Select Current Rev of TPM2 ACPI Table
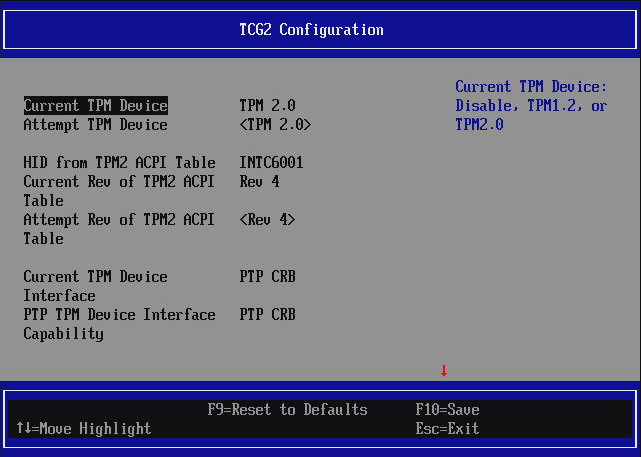The image size is (641, 457). (x=119, y=191)
